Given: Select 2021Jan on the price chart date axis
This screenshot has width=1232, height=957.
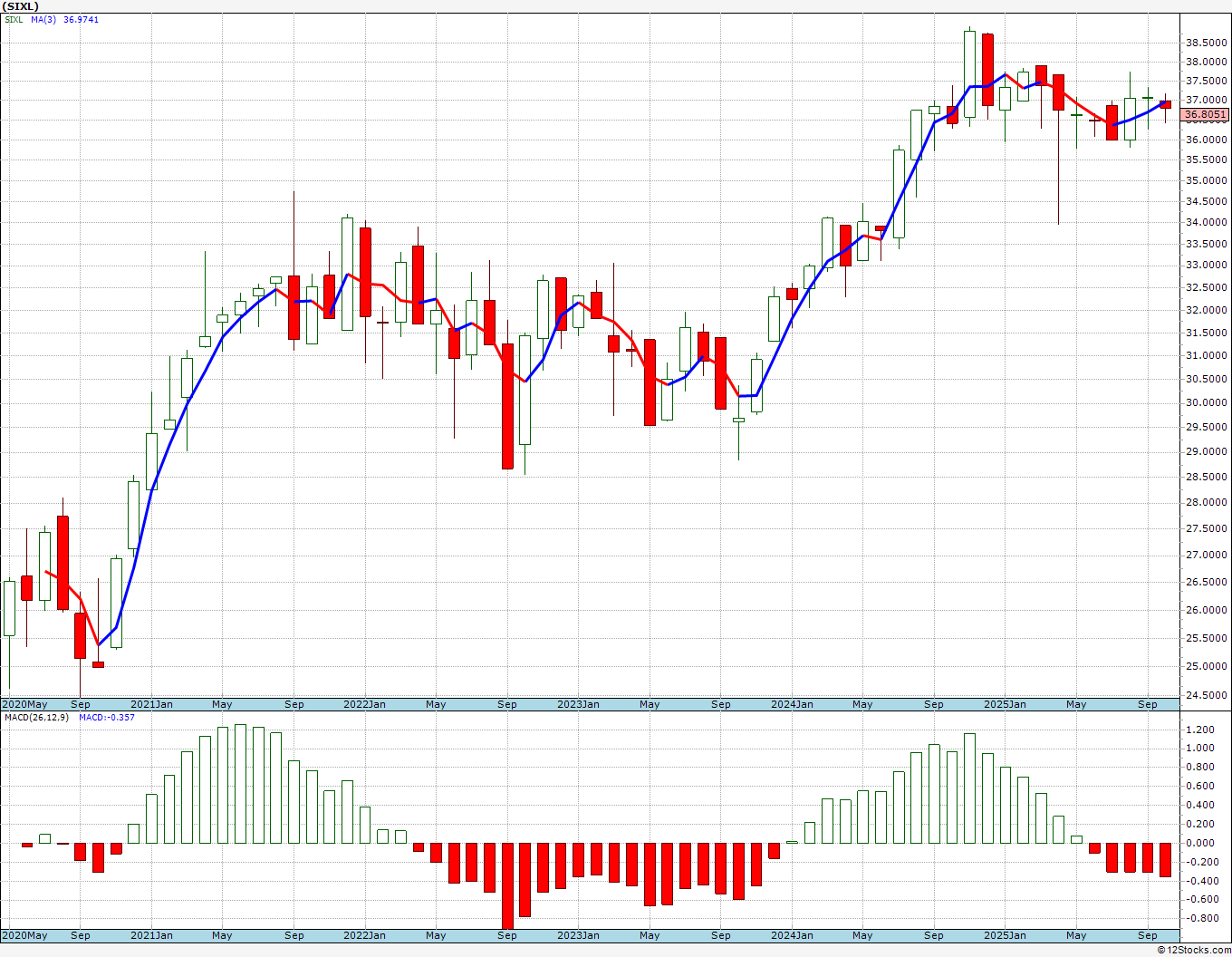Looking at the screenshot, I should pos(151,704).
